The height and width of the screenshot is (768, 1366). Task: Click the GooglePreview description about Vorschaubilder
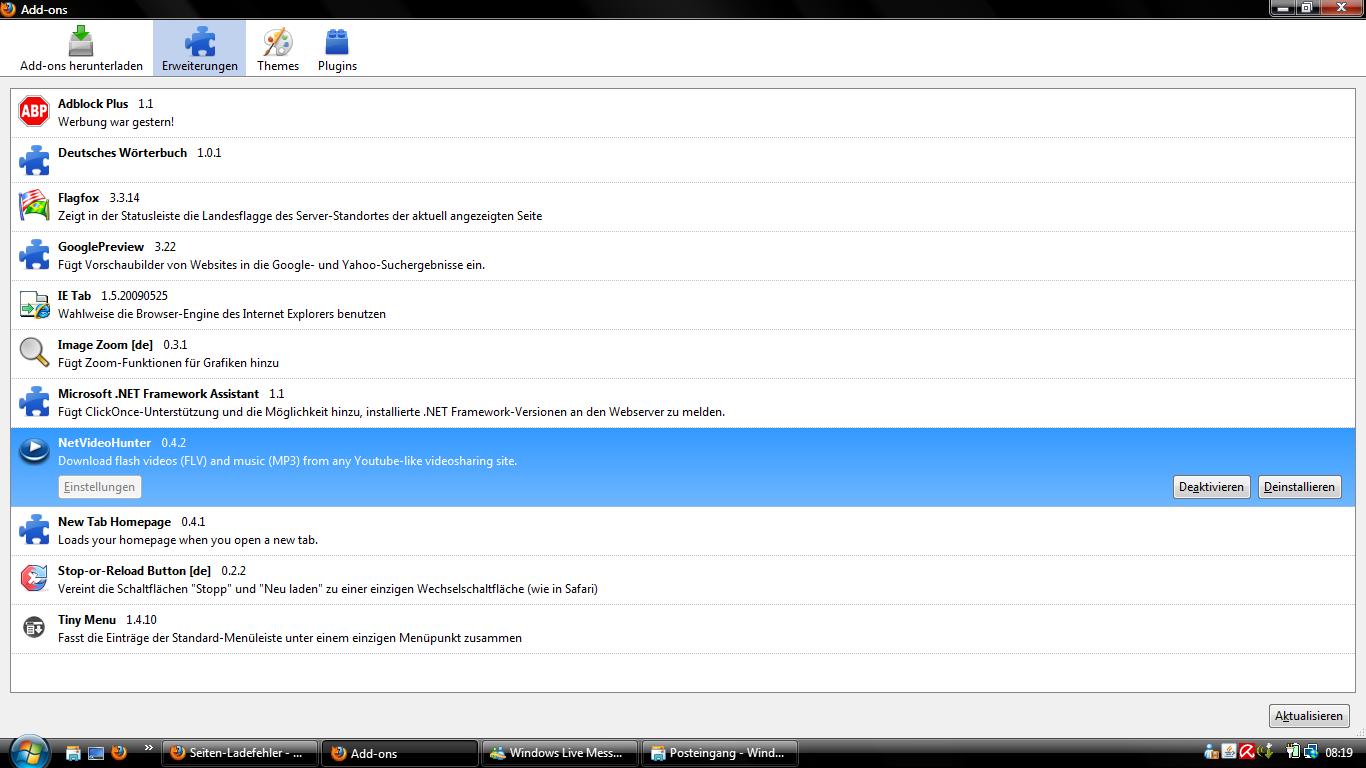click(271, 265)
